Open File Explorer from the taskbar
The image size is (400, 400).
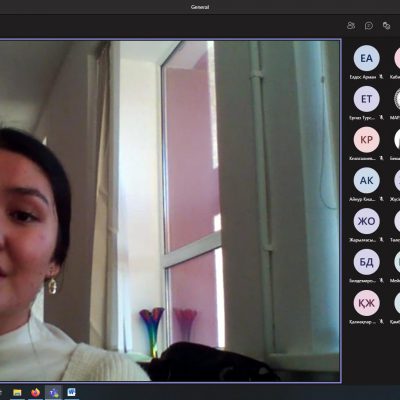coord(17,393)
